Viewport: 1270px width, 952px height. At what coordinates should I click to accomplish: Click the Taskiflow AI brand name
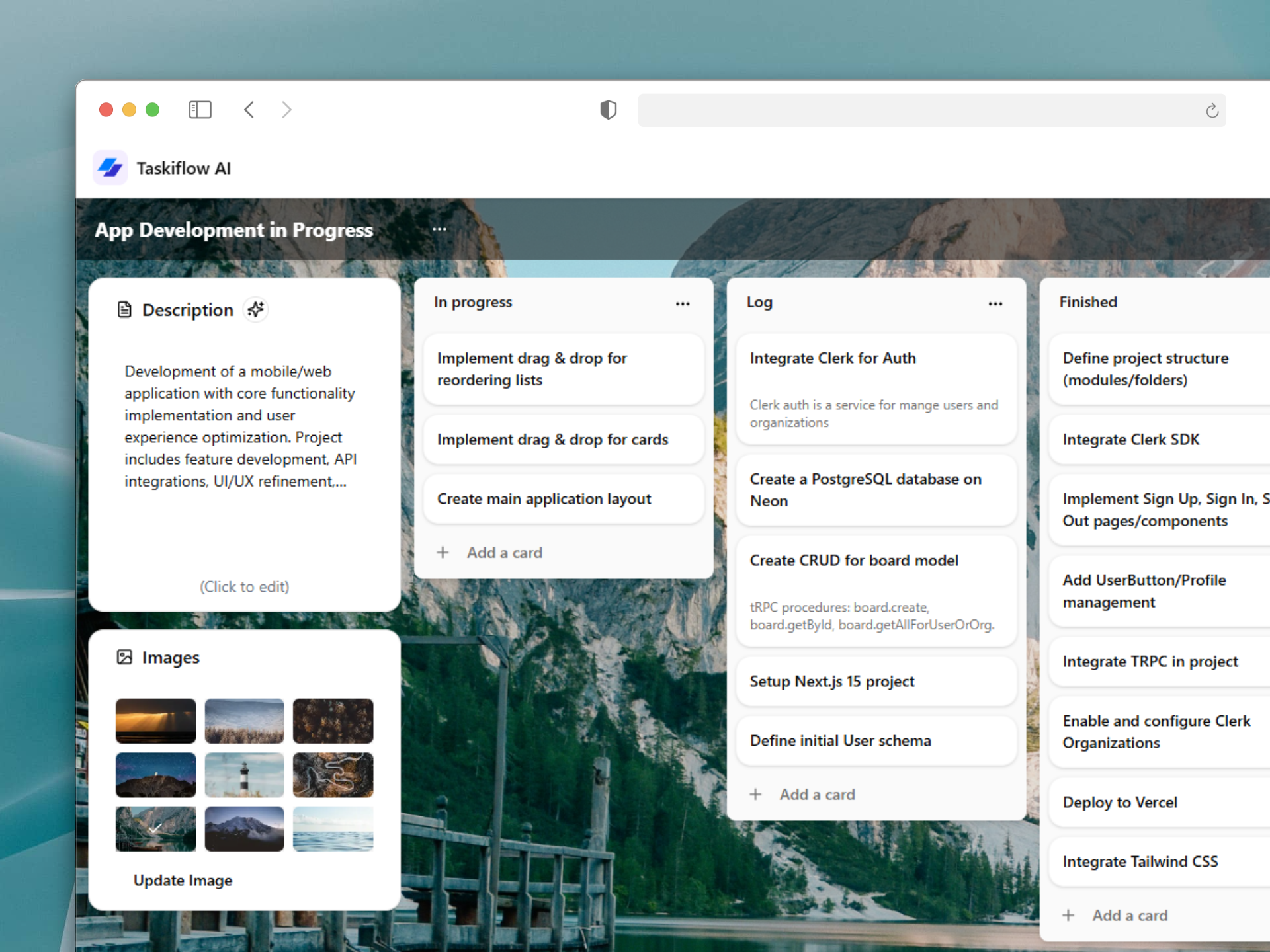184,169
